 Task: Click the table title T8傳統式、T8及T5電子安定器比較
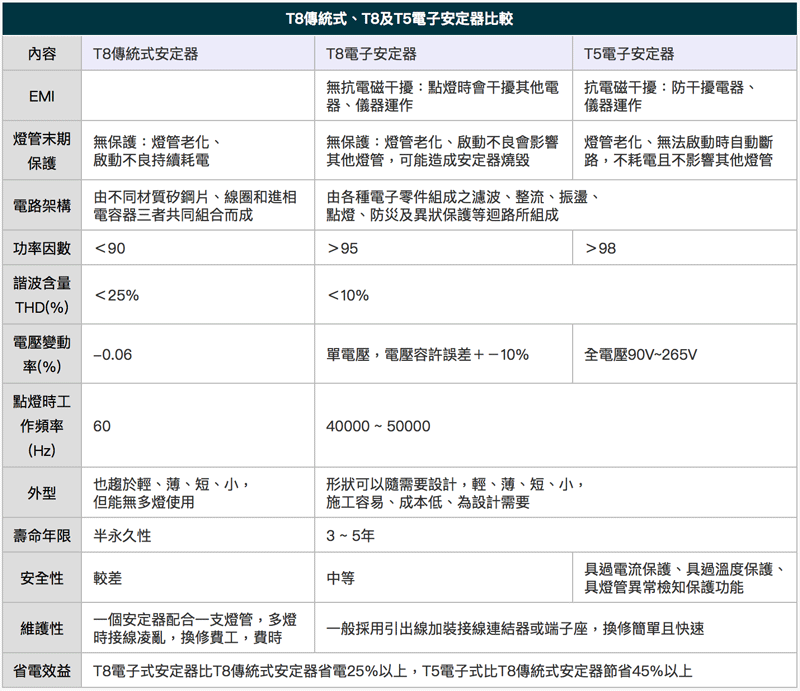400,19
